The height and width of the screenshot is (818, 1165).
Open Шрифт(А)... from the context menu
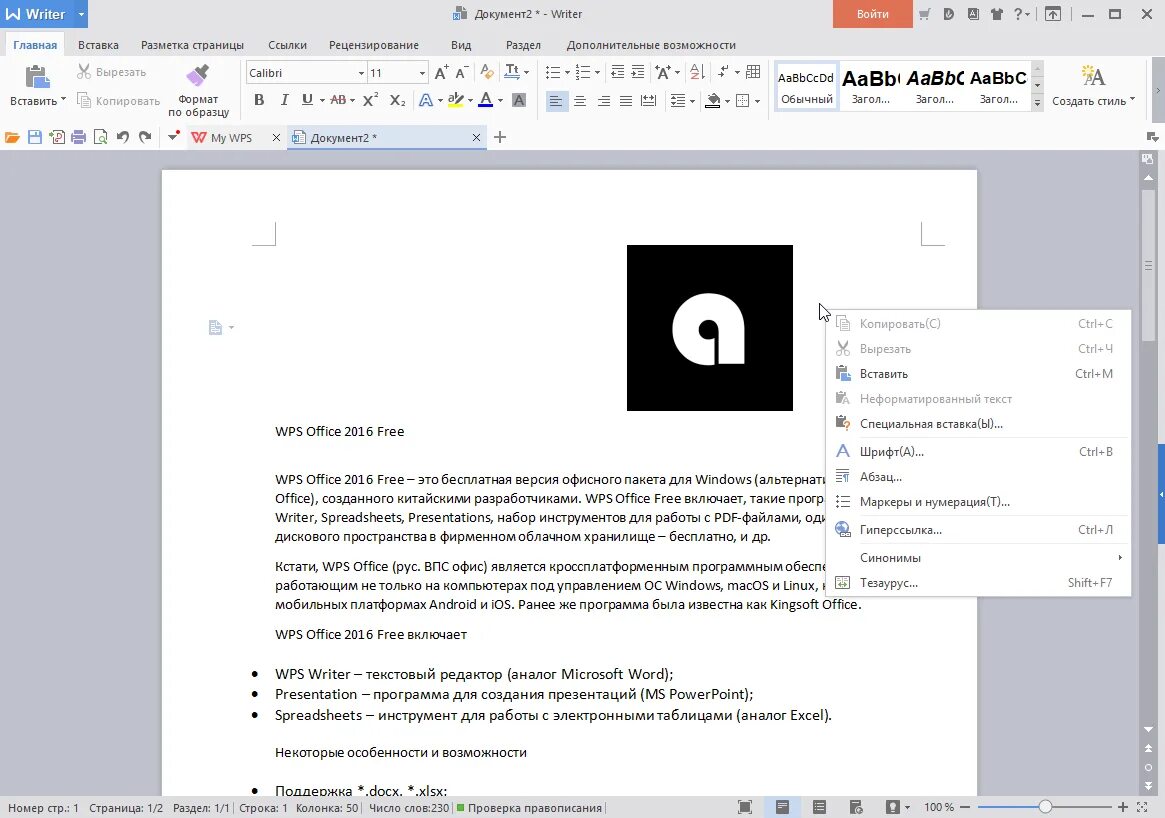978,452
